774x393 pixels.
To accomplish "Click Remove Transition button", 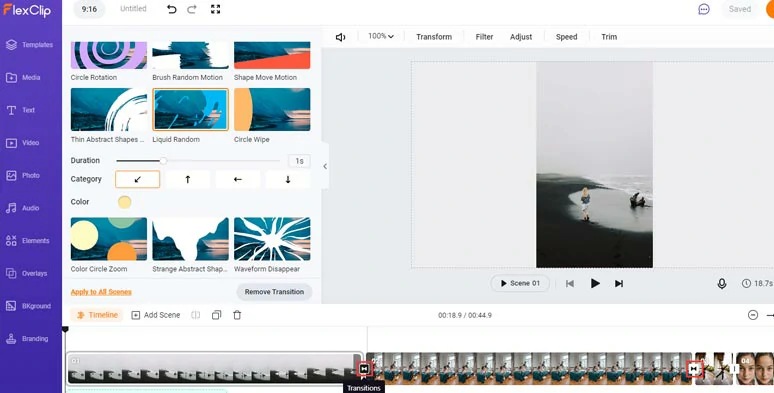I will [274, 292].
